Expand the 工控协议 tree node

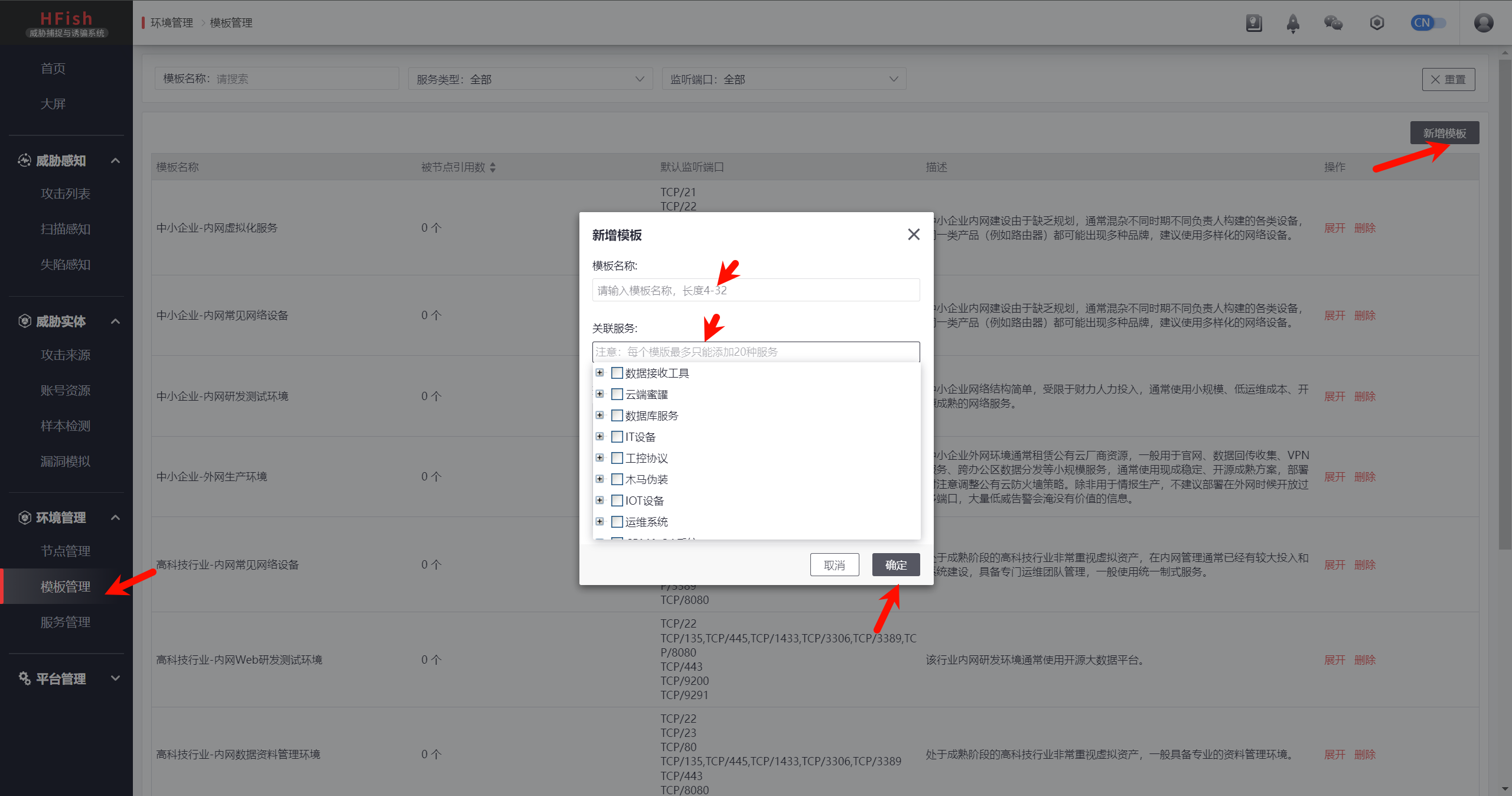point(599,458)
